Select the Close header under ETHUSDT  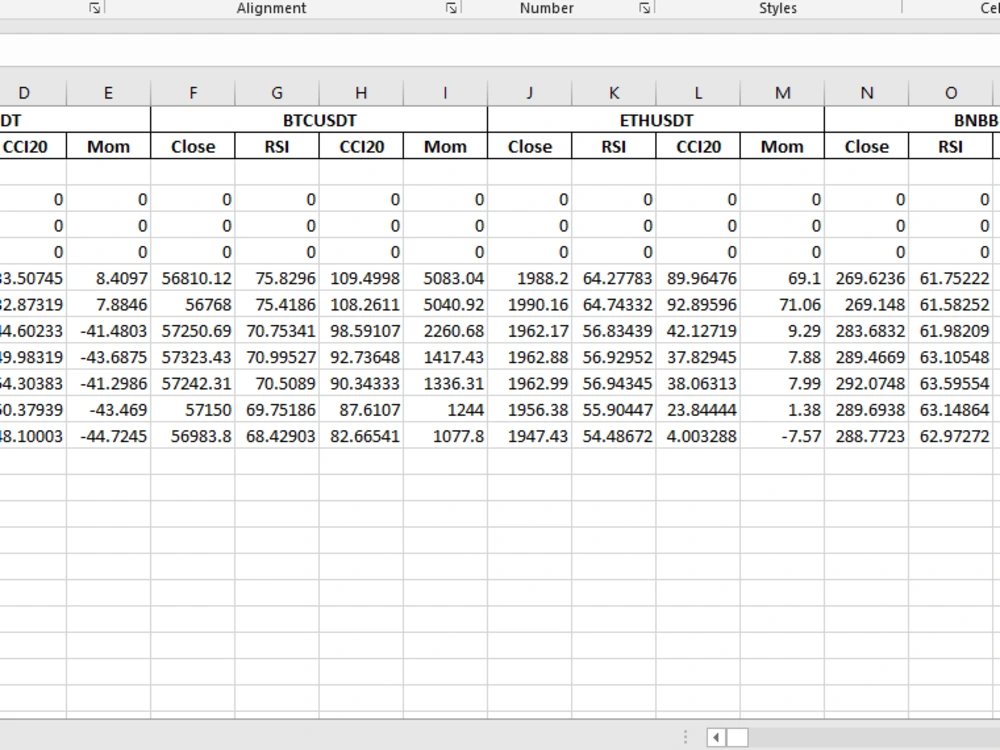click(529, 146)
